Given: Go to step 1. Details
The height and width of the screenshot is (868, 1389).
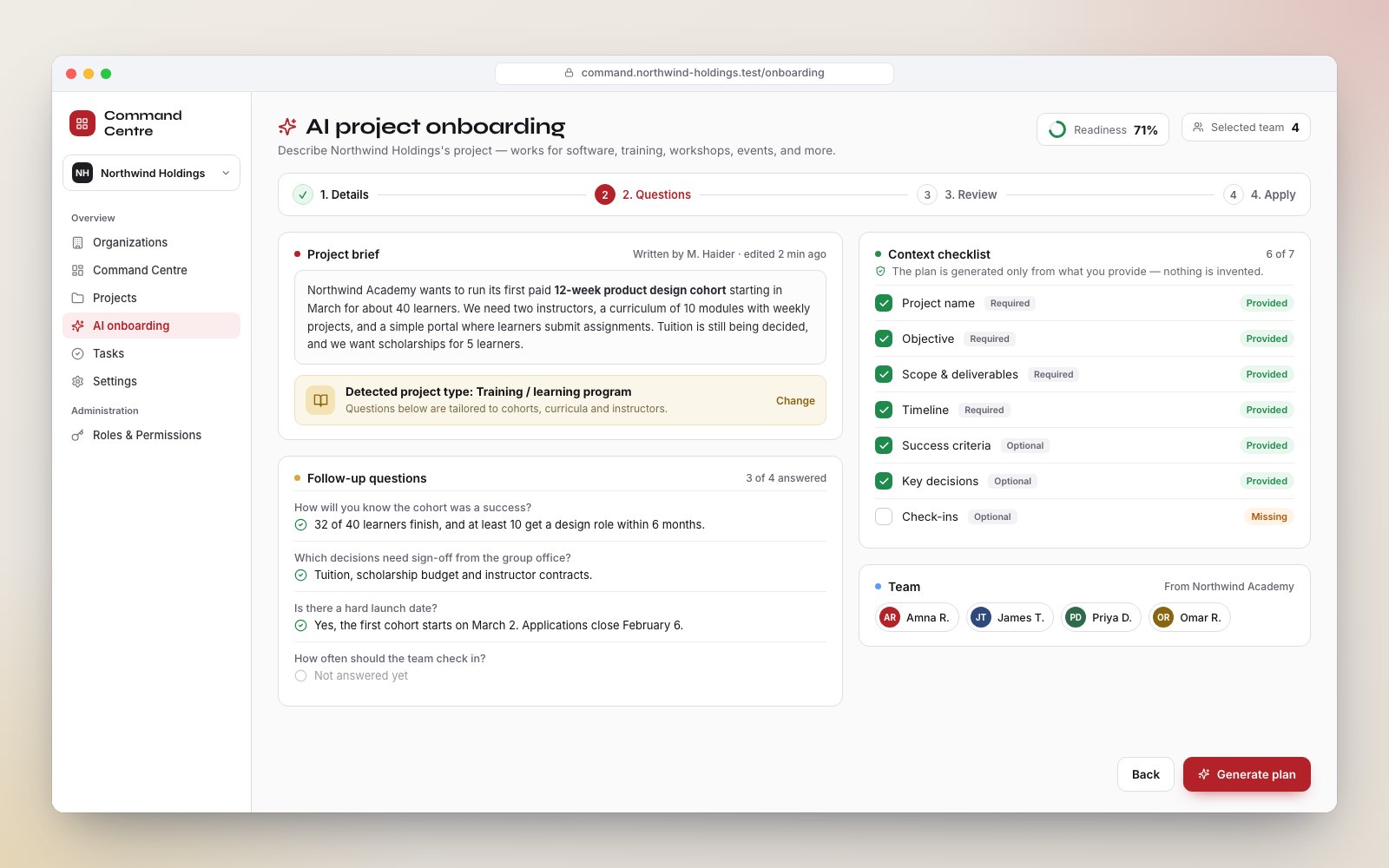Looking at the screenshot, I should [331, 194].
